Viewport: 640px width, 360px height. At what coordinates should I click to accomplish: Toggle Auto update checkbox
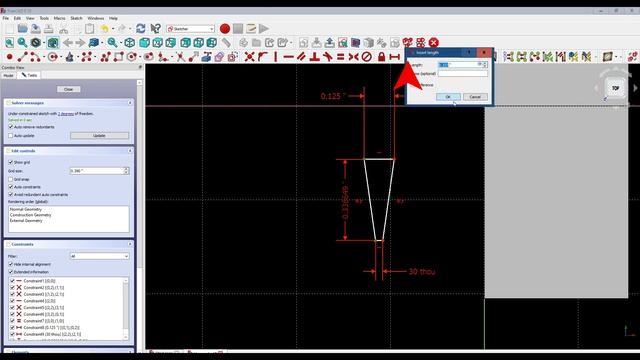tap(11, 136)
